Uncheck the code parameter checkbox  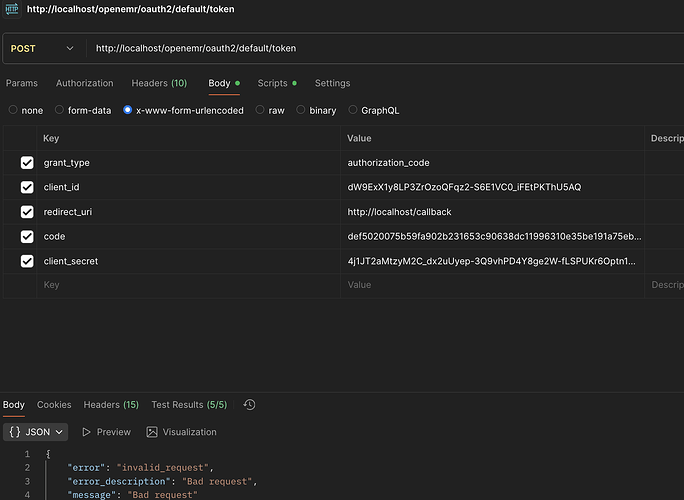[x=27, y=236]
